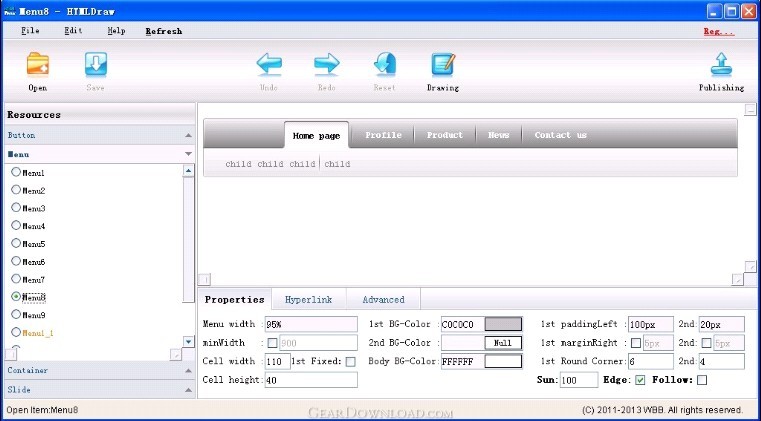Screen dimensions: 761x421
Task: Click the Home page preview tab
Action: 316,135
